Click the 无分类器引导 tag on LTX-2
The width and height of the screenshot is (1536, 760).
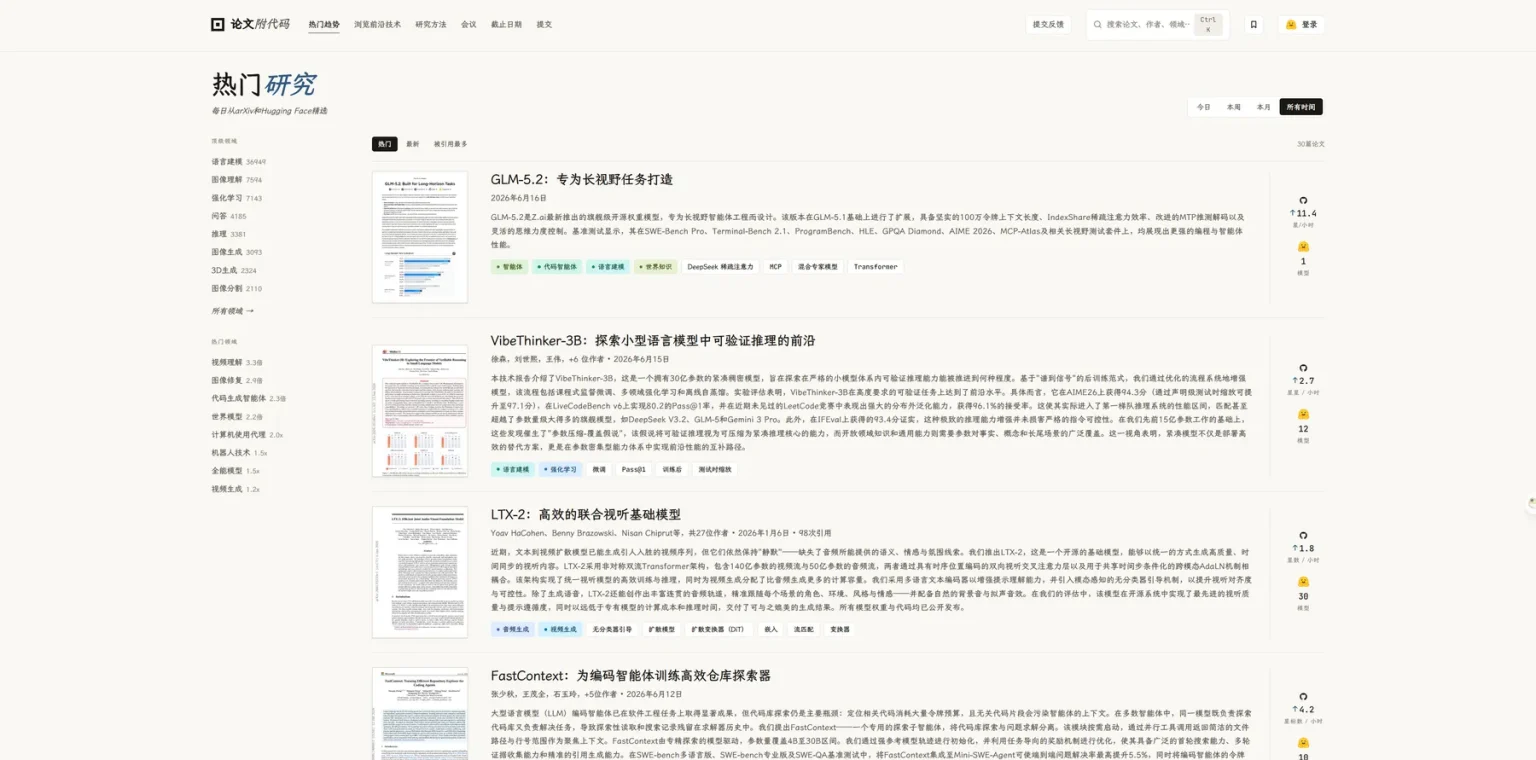tap(612, 629)
